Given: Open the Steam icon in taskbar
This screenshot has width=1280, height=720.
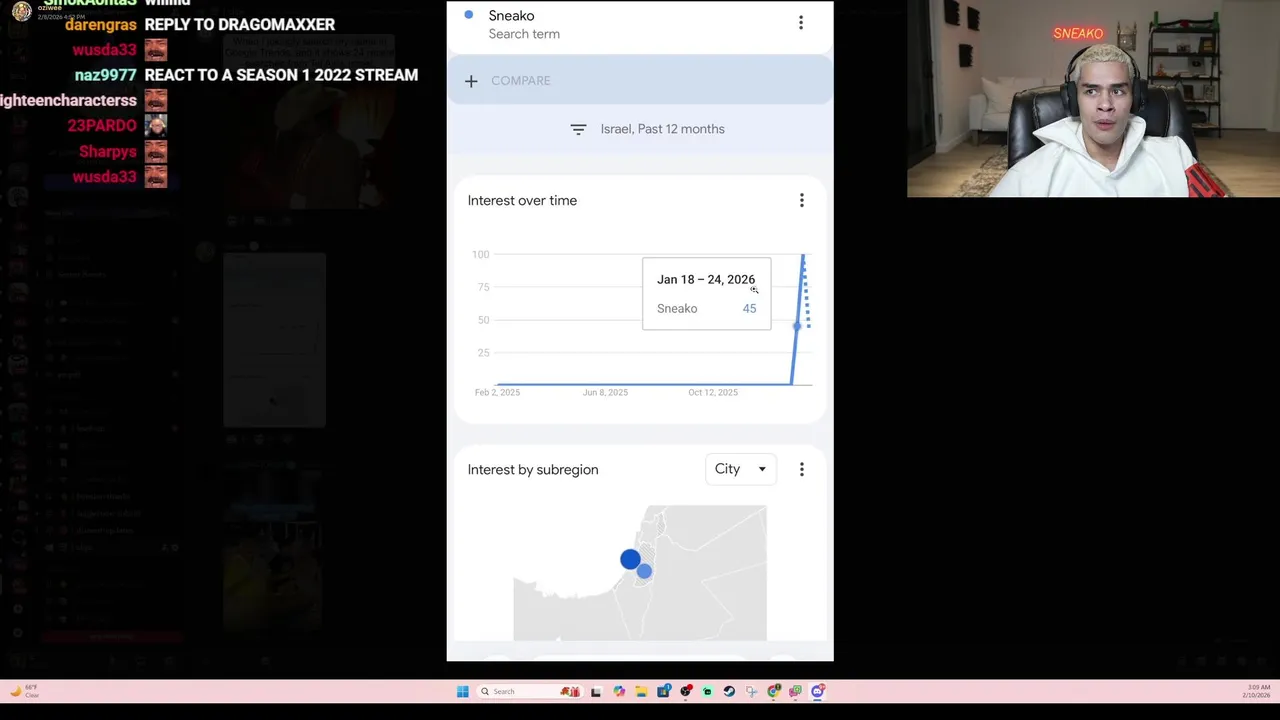Looking at the screenshot, I should coord(729,691).
